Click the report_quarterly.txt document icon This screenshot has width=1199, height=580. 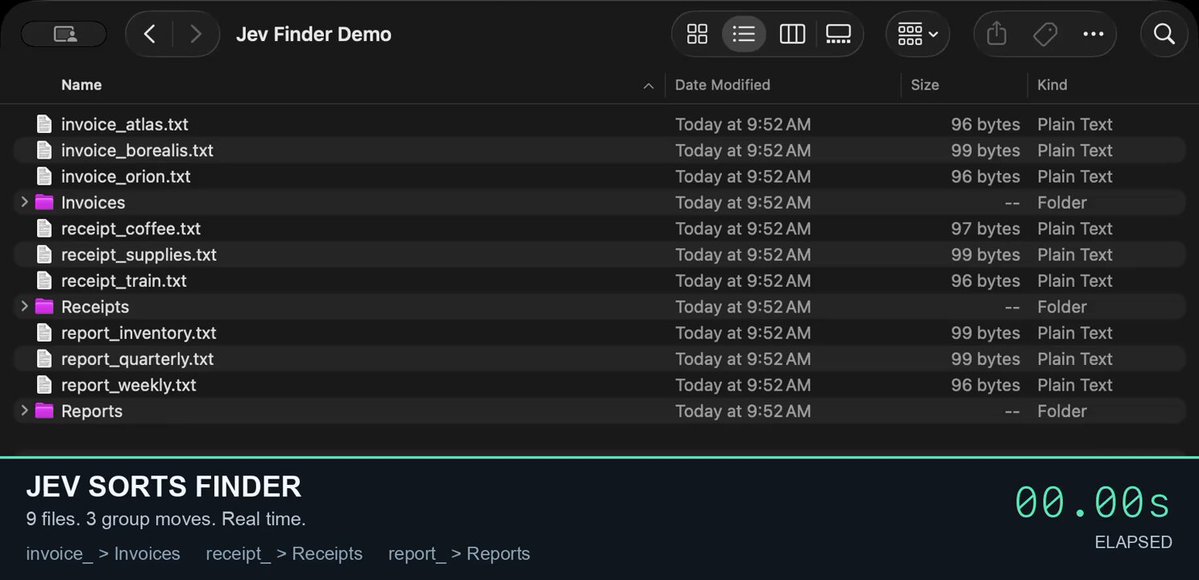pyautogui.click(x=44, y=358)
